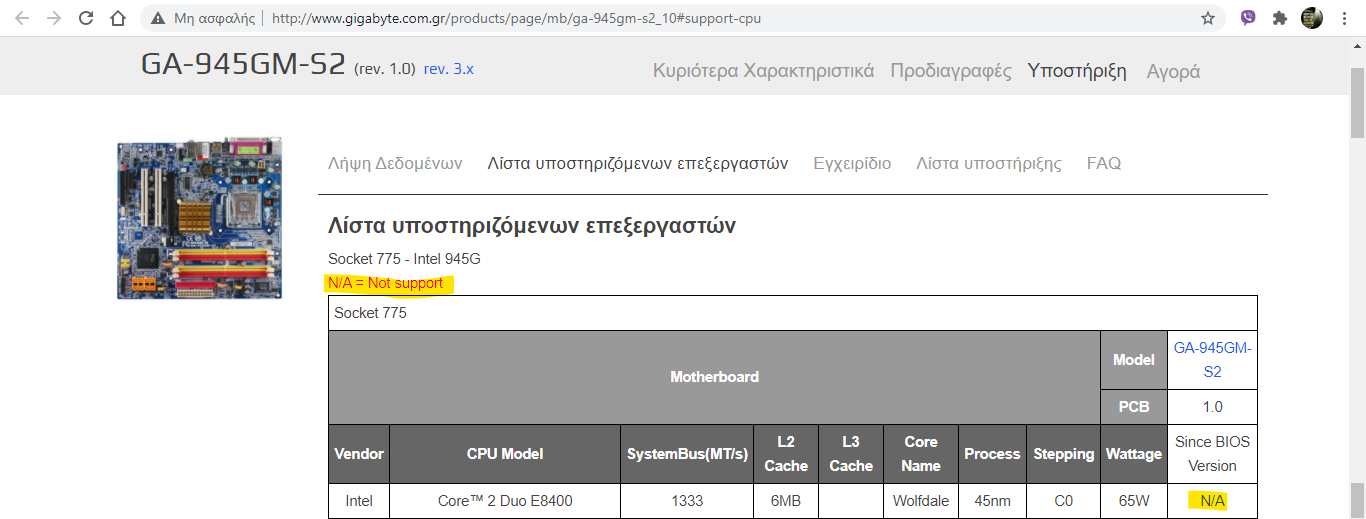Click the PCB label cell

click(x=1133, y=407)
